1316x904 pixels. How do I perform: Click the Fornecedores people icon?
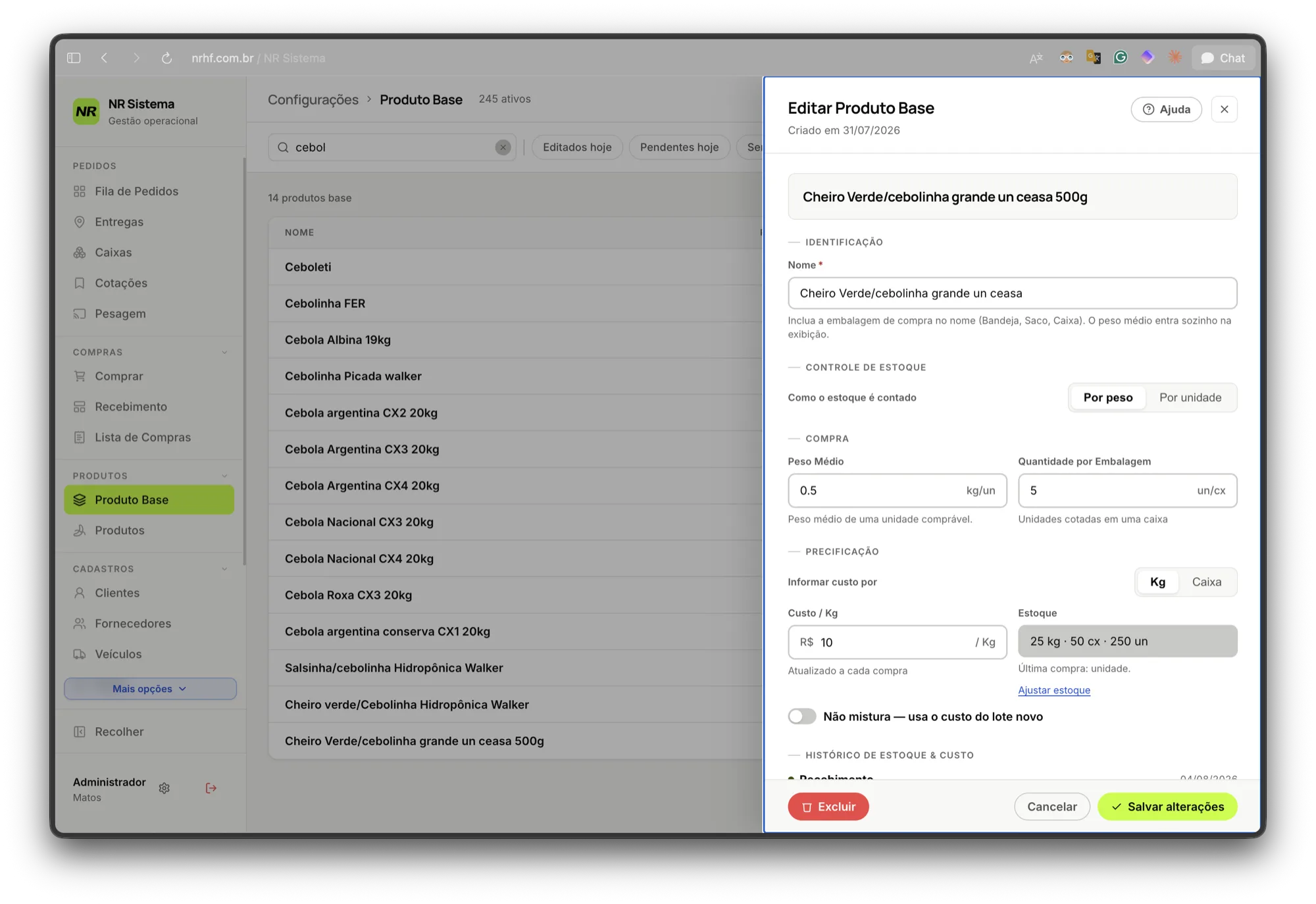80,624
